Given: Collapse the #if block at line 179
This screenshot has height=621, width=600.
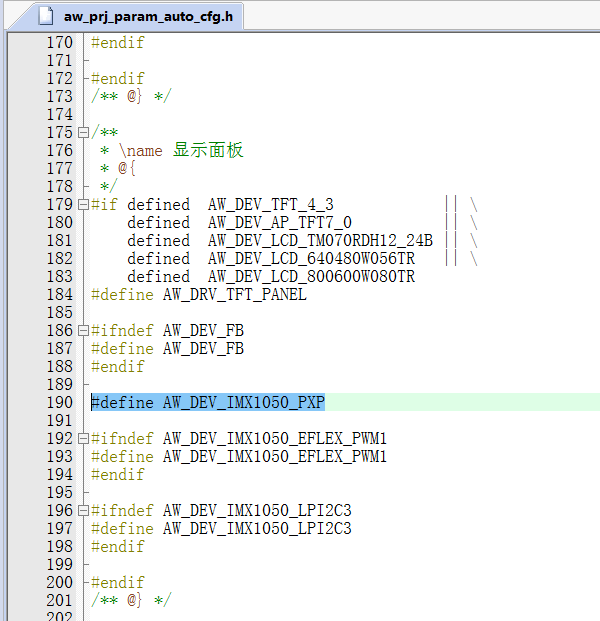Looking at the screenshot, I should 83,205.
